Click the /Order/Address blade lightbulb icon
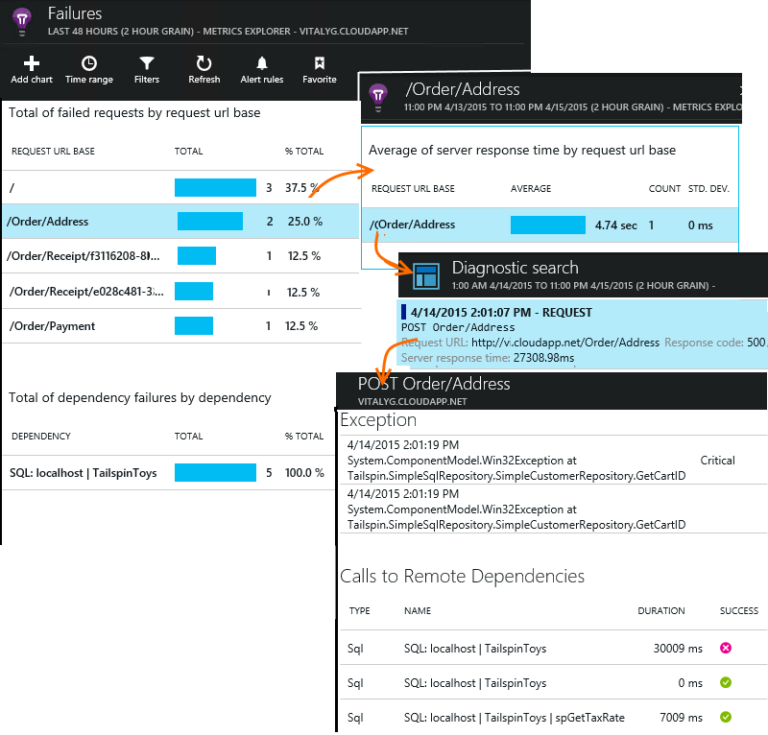Image resolution: width=768 pixels, height=735 pixels. click(378, 97)
